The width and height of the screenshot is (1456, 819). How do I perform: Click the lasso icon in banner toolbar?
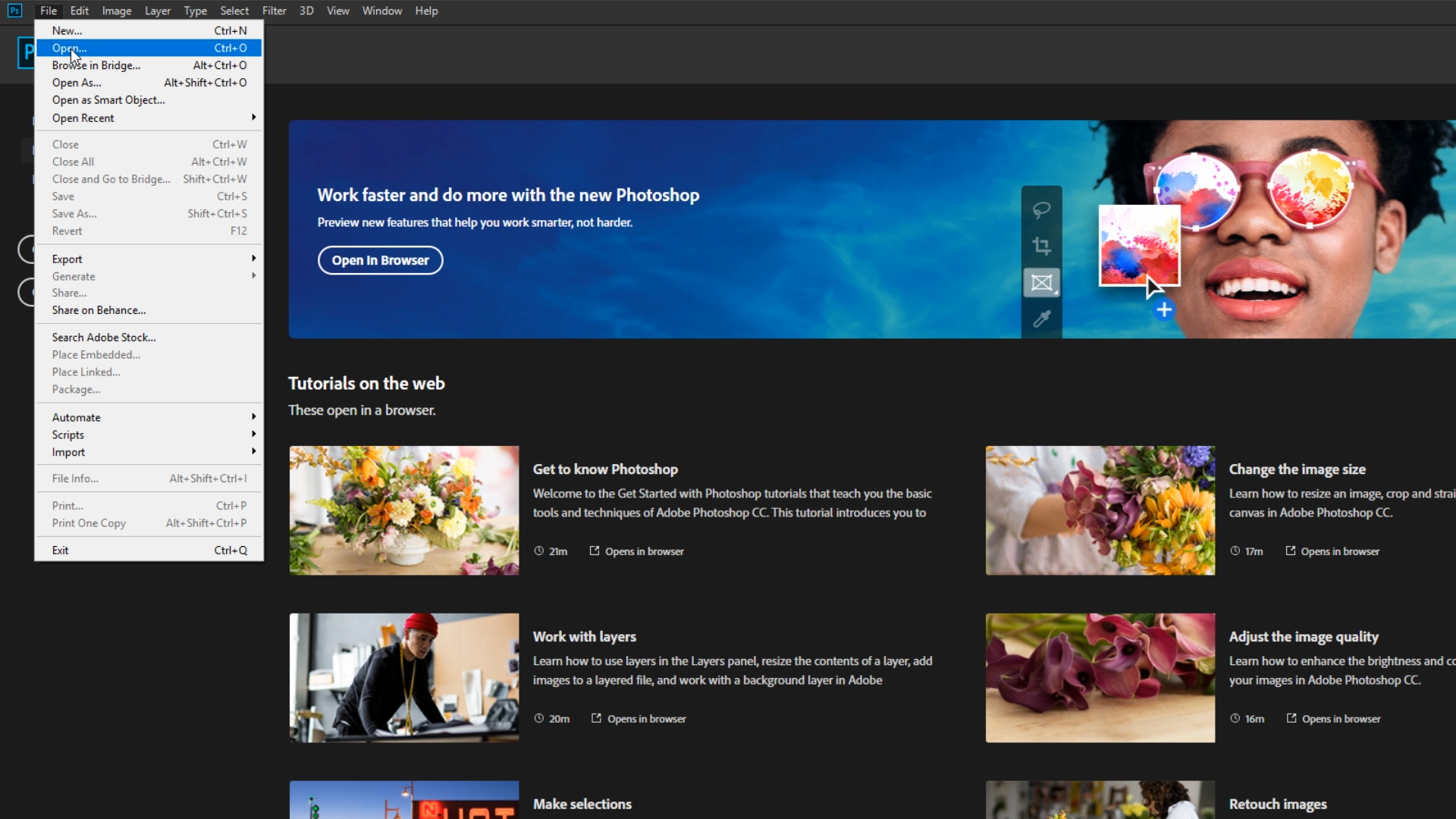[x=1041, y=209]
